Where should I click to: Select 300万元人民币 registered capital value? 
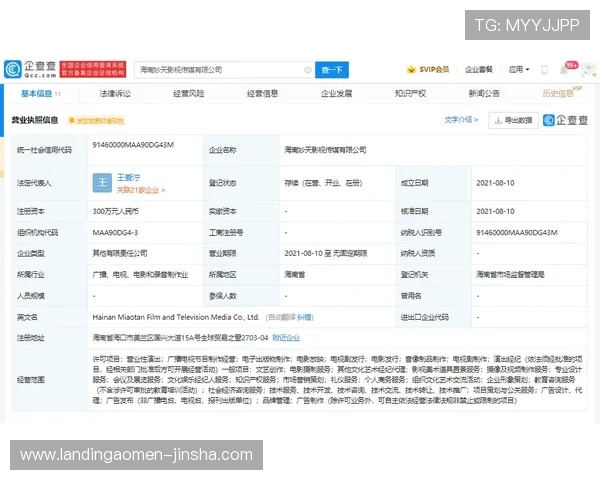pyautogui.click(x=116, y=211)
